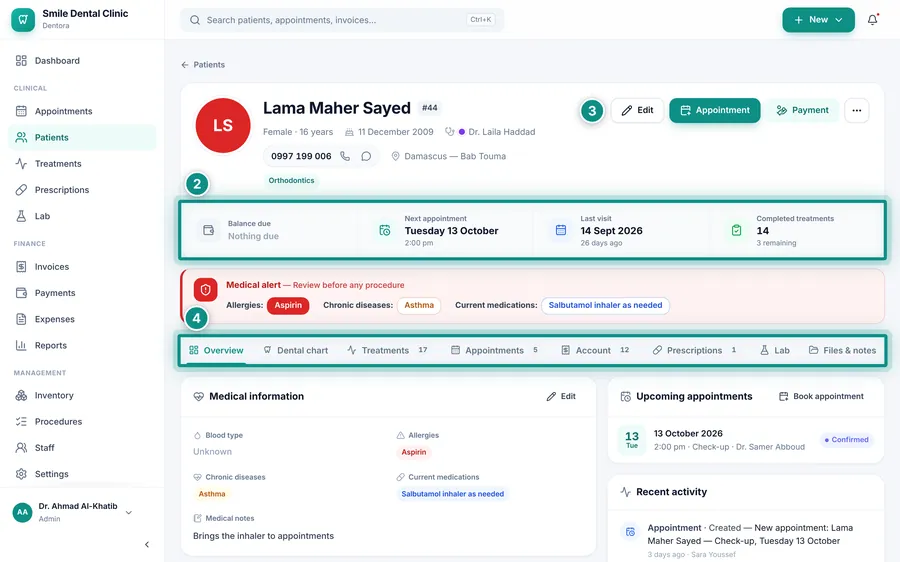Viewport: 900px width, 562px height.
Task: Click the Salbutamol inhaler badge in the medical alert
Action: click(x=605, y=305)
